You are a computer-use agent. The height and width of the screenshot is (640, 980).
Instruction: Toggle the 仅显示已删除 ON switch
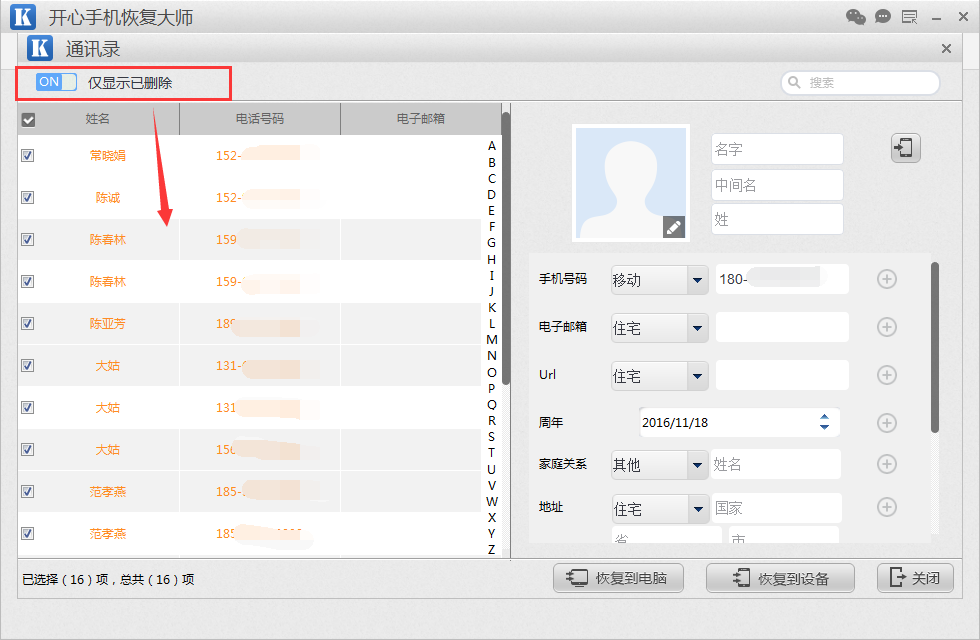click(x=56, y=82)
